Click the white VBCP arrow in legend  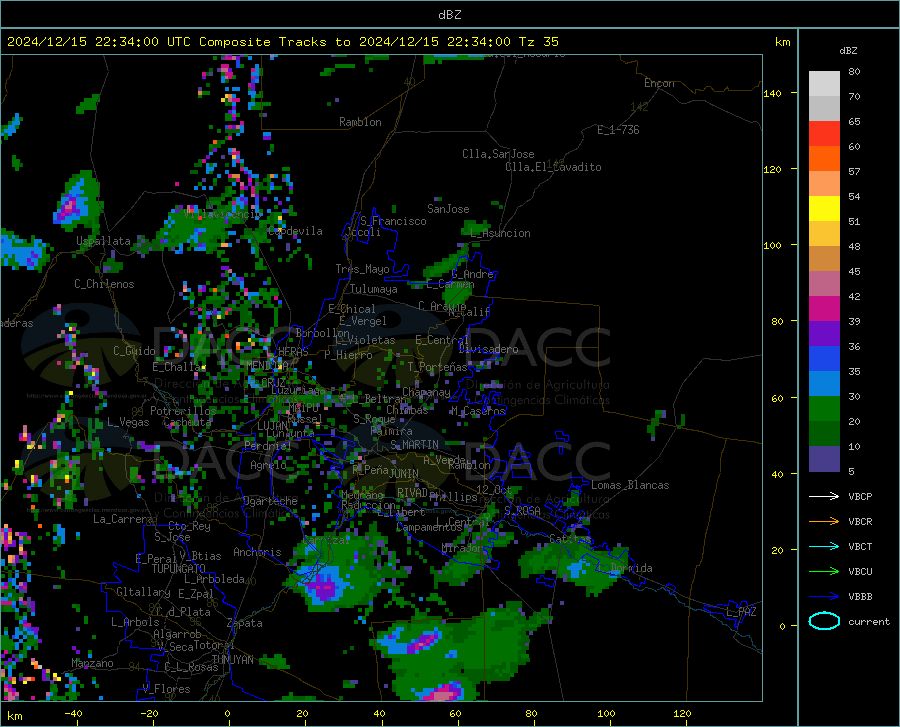click(824, 496)
